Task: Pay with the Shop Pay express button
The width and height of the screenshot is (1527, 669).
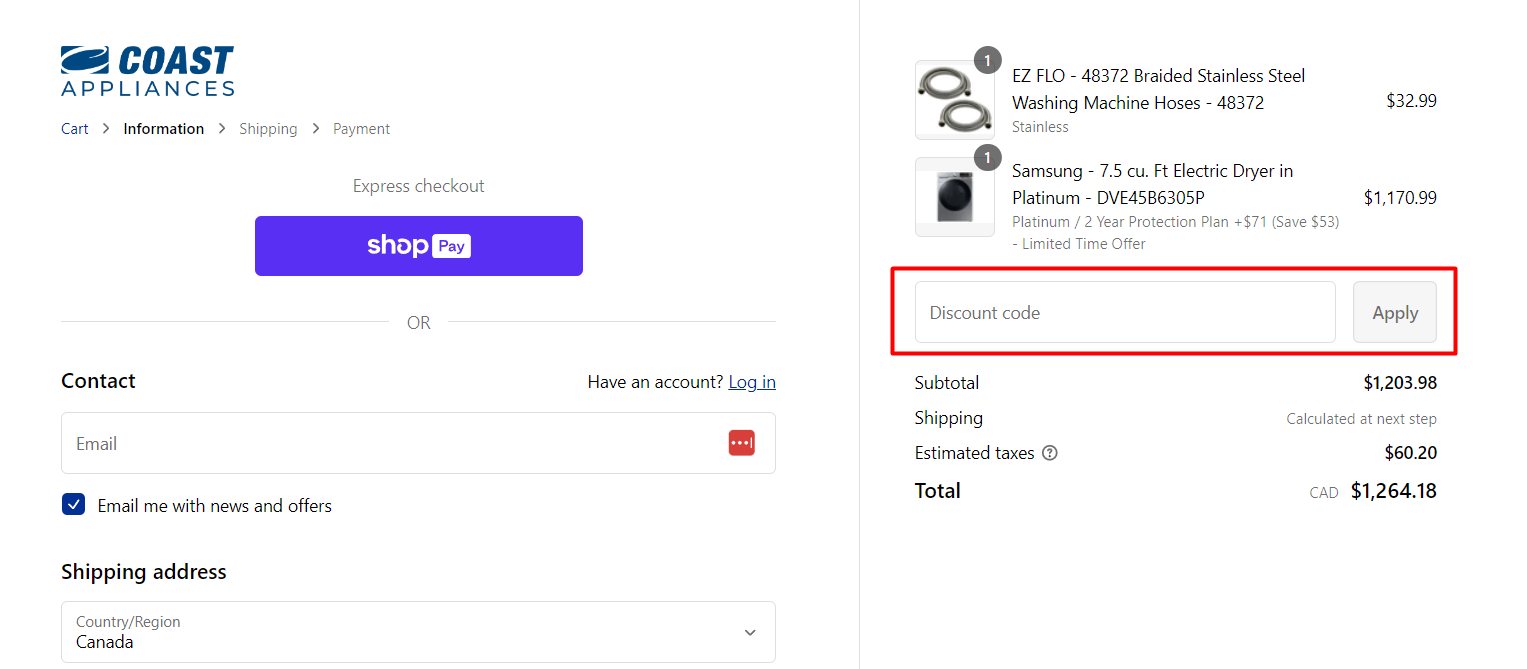Action: pos(419,246)
